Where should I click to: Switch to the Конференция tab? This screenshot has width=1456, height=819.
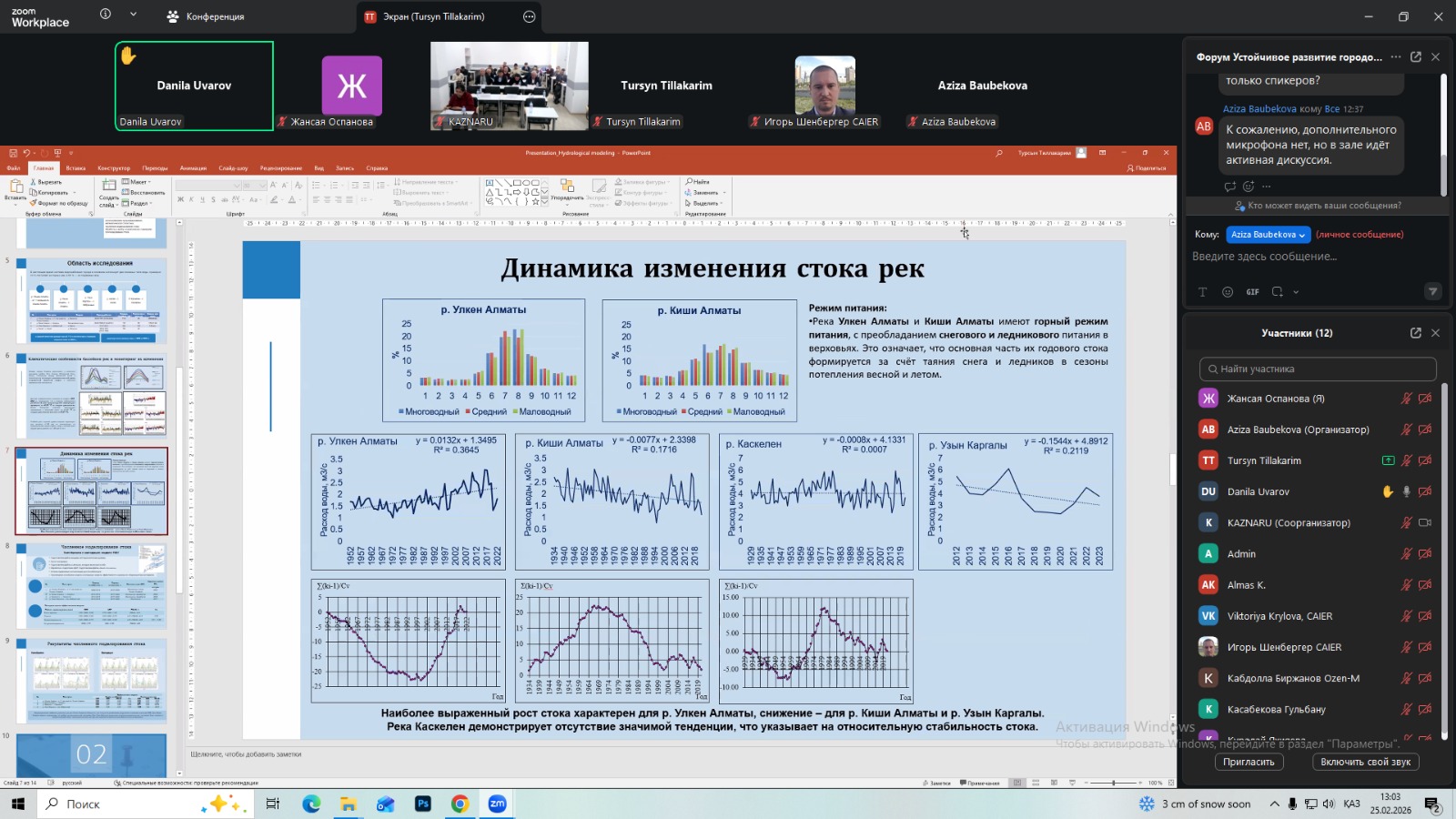point(207,16)
